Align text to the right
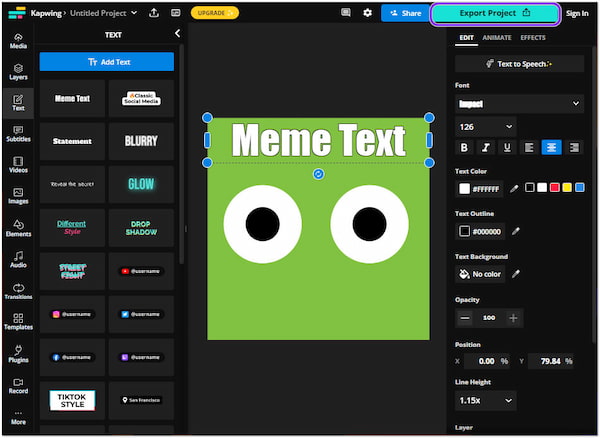The height and width of the screenshot is (438, 600). pos(574,147)
